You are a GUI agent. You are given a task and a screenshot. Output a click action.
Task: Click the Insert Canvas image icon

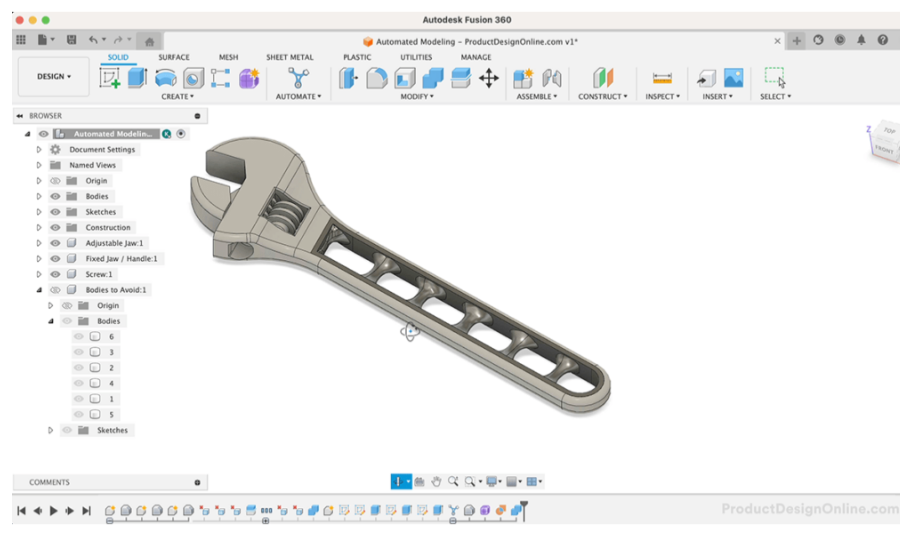tap(733, 77)
